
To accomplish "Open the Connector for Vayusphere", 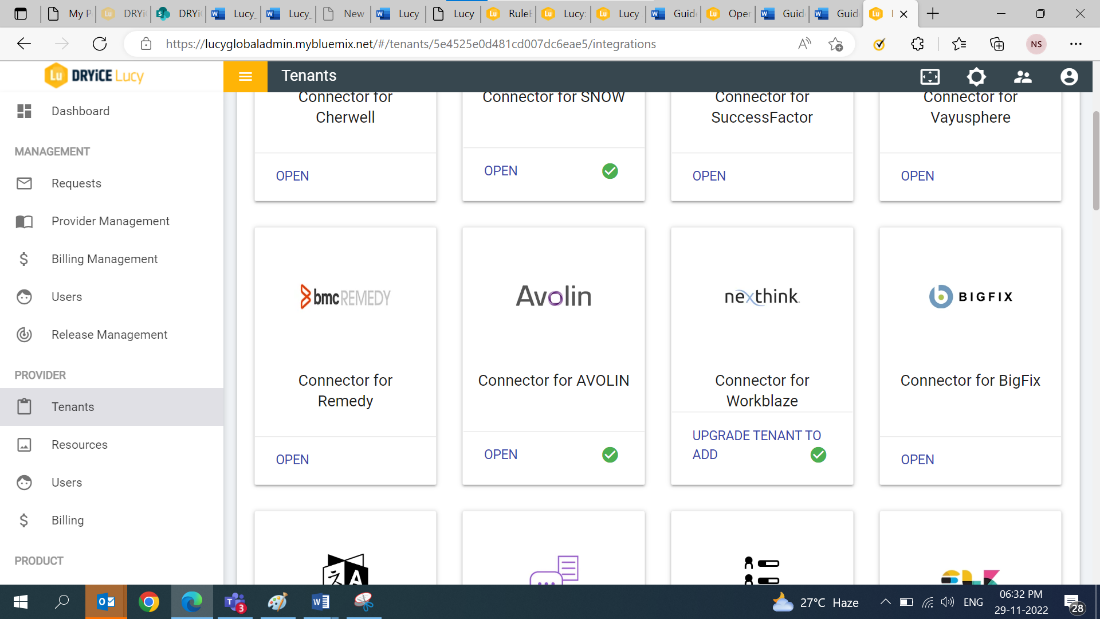I will pyautogui.click(x=917, y=175).
